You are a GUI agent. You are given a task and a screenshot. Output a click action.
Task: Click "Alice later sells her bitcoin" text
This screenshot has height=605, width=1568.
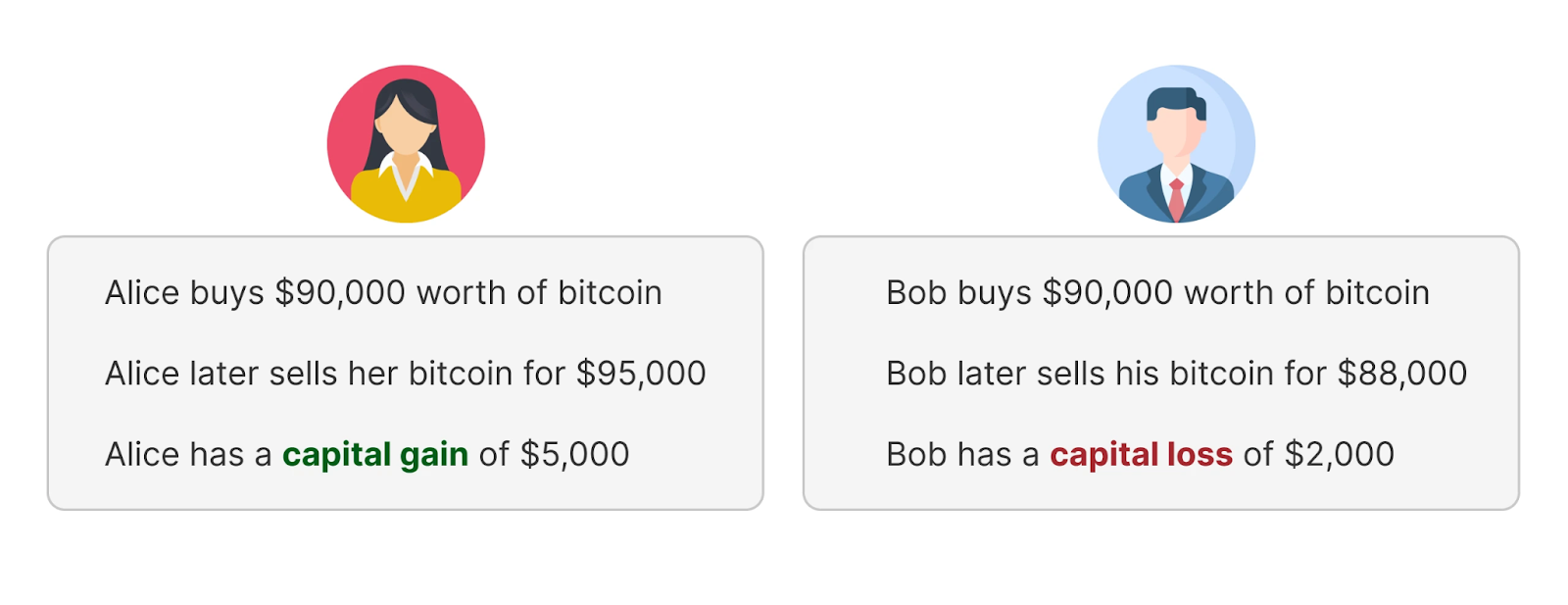(309, 374)
